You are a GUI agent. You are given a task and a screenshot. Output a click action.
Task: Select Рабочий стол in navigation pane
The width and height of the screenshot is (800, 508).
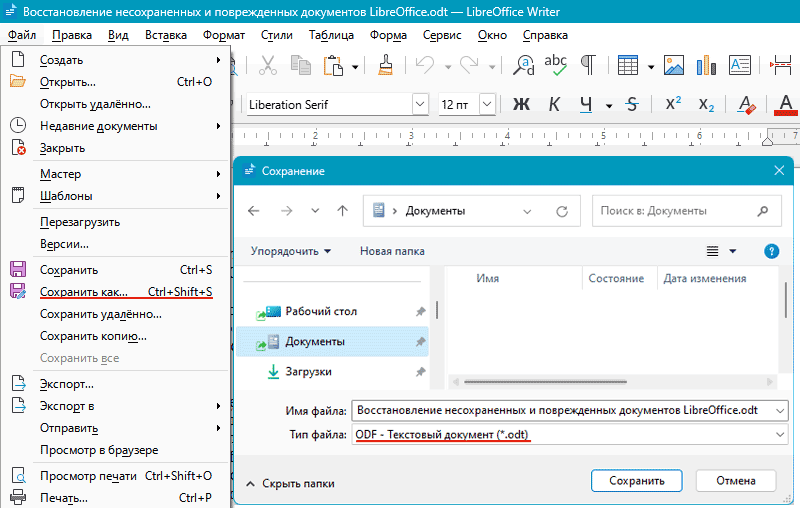(x=332, y=311)
